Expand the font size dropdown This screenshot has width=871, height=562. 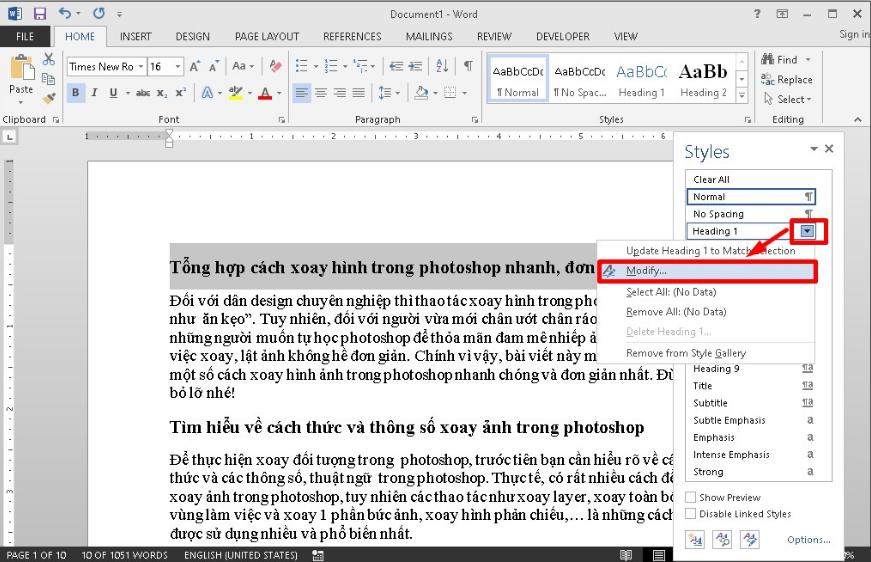(x=178, y=67)
